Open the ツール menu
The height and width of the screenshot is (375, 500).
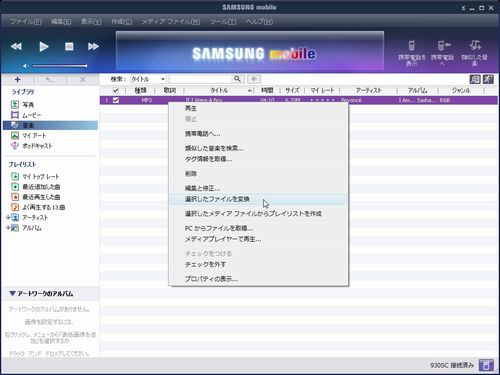(x=223, y=22)
